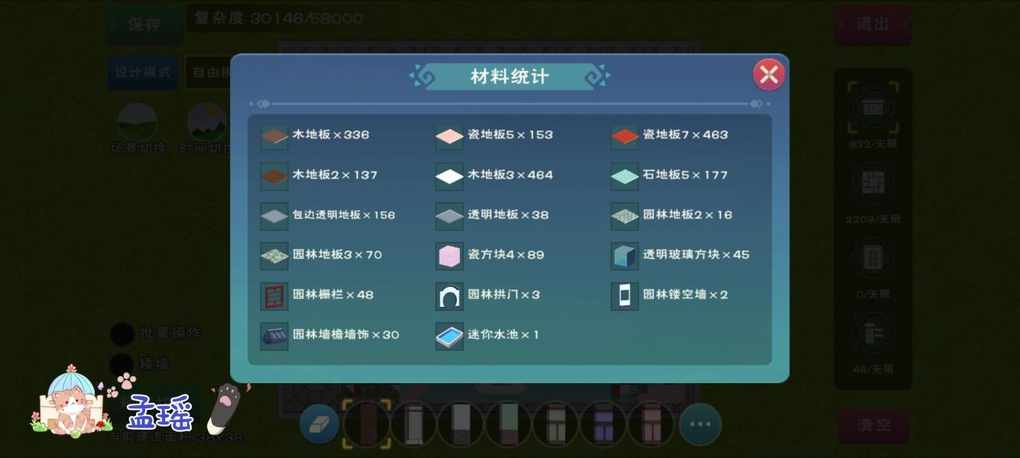Screen dimensions: 1020x458
Task: Click the 木地板 ×336 material icon
Action: [275, 137]
